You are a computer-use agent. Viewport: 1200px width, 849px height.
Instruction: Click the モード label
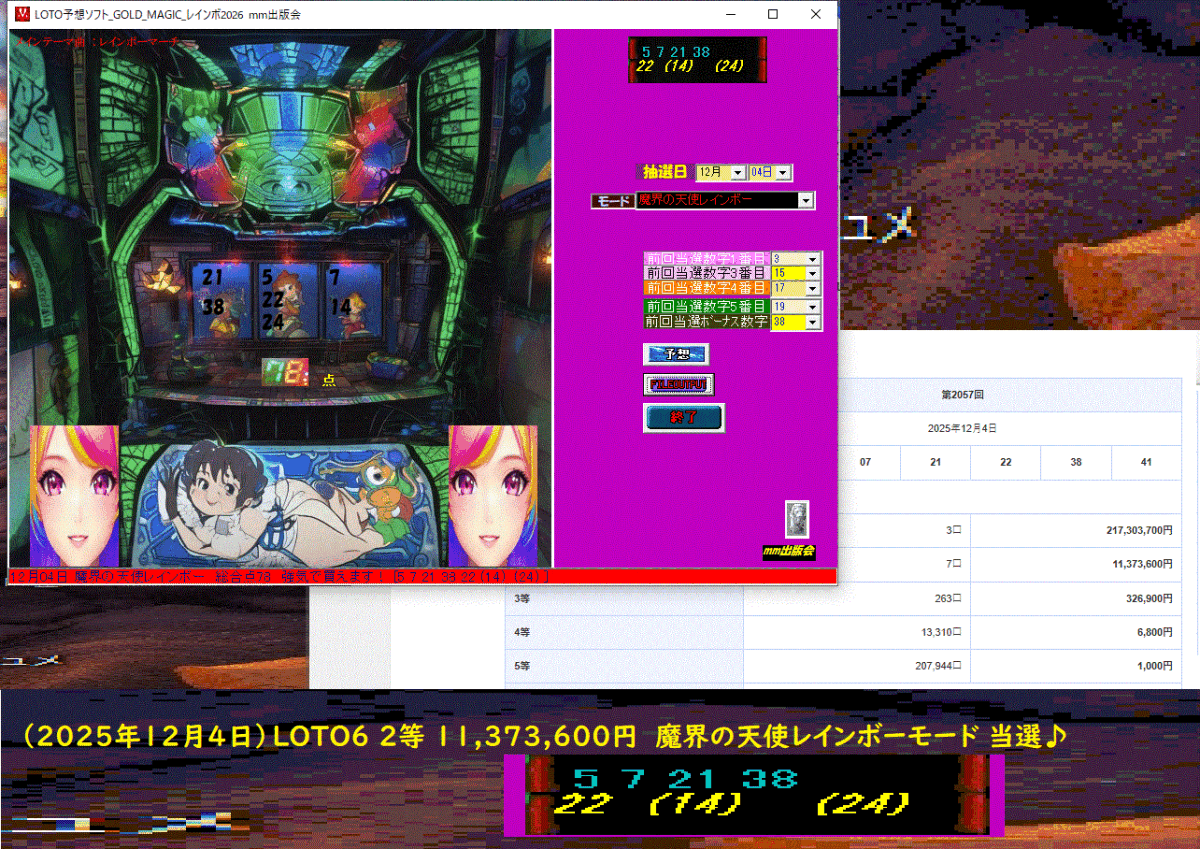612,201
